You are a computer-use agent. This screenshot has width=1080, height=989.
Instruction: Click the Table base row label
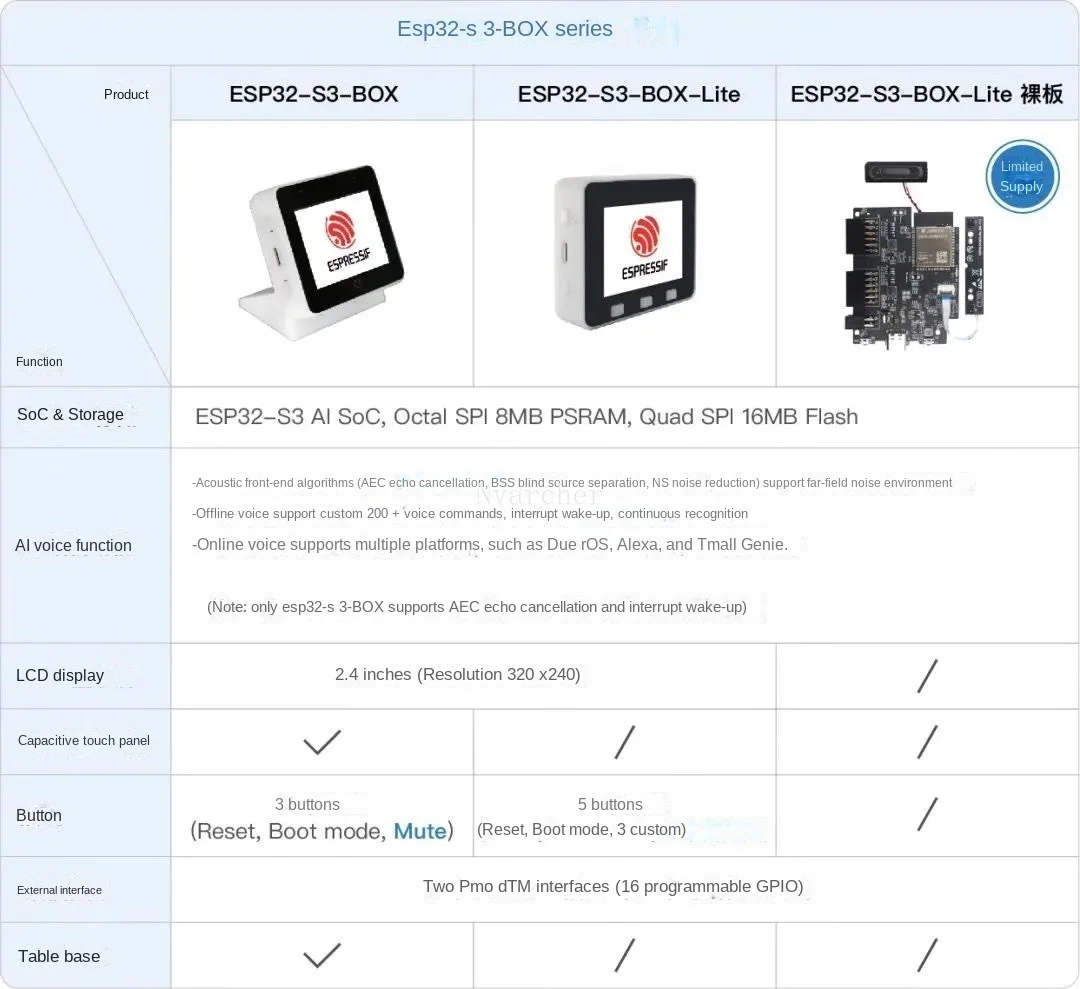[x=59, y=957]
